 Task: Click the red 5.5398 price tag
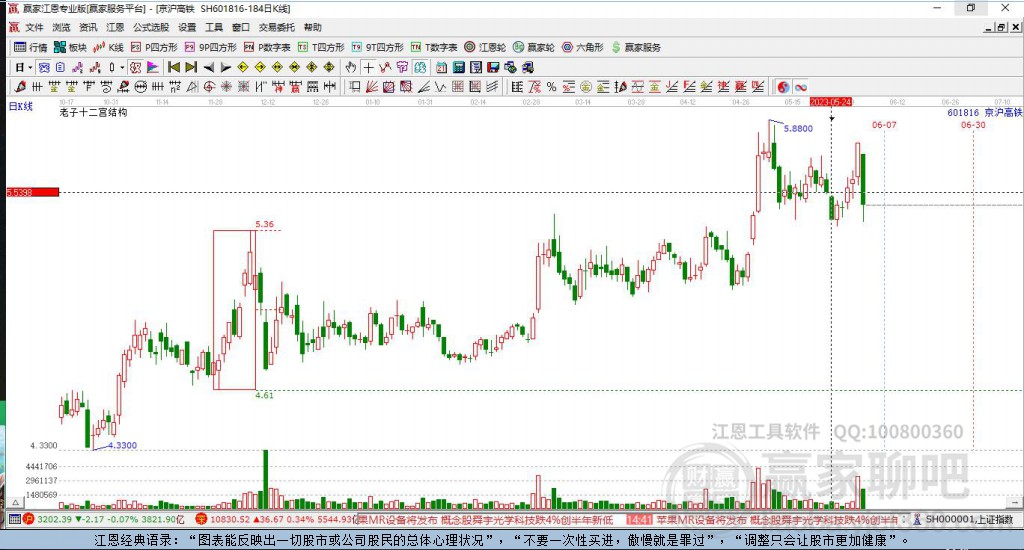33,192
